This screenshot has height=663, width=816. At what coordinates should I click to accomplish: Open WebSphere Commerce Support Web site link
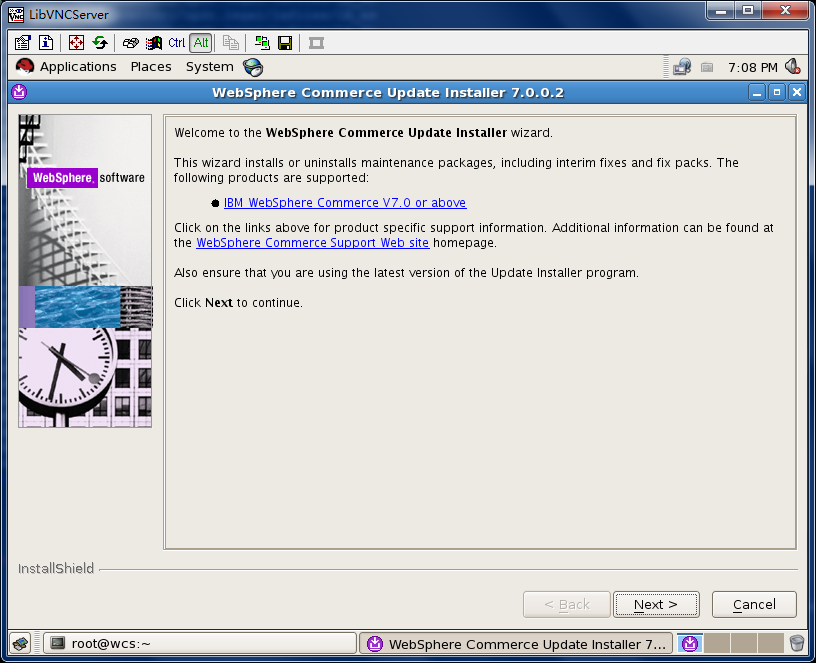click(313, 243)
